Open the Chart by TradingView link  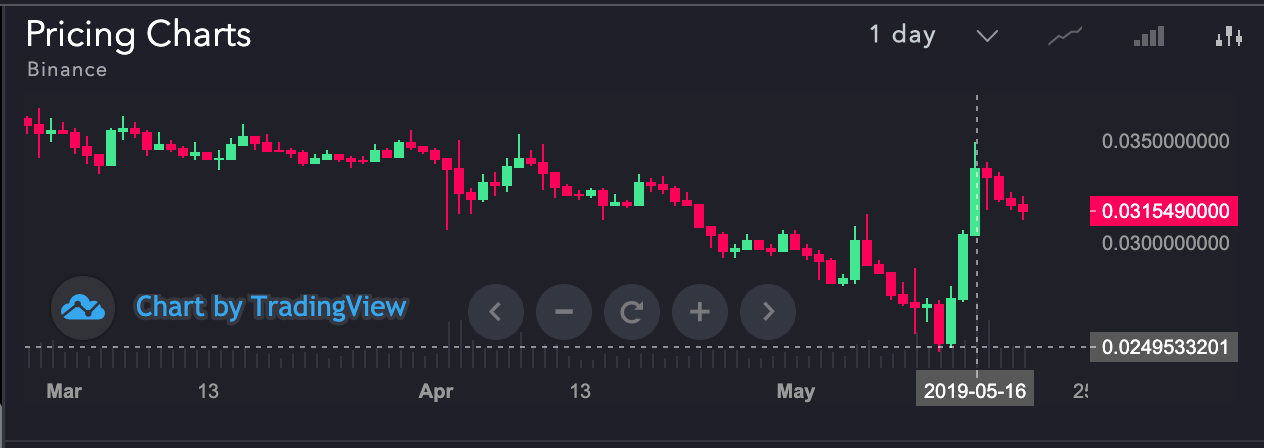(x=271, y=306)
